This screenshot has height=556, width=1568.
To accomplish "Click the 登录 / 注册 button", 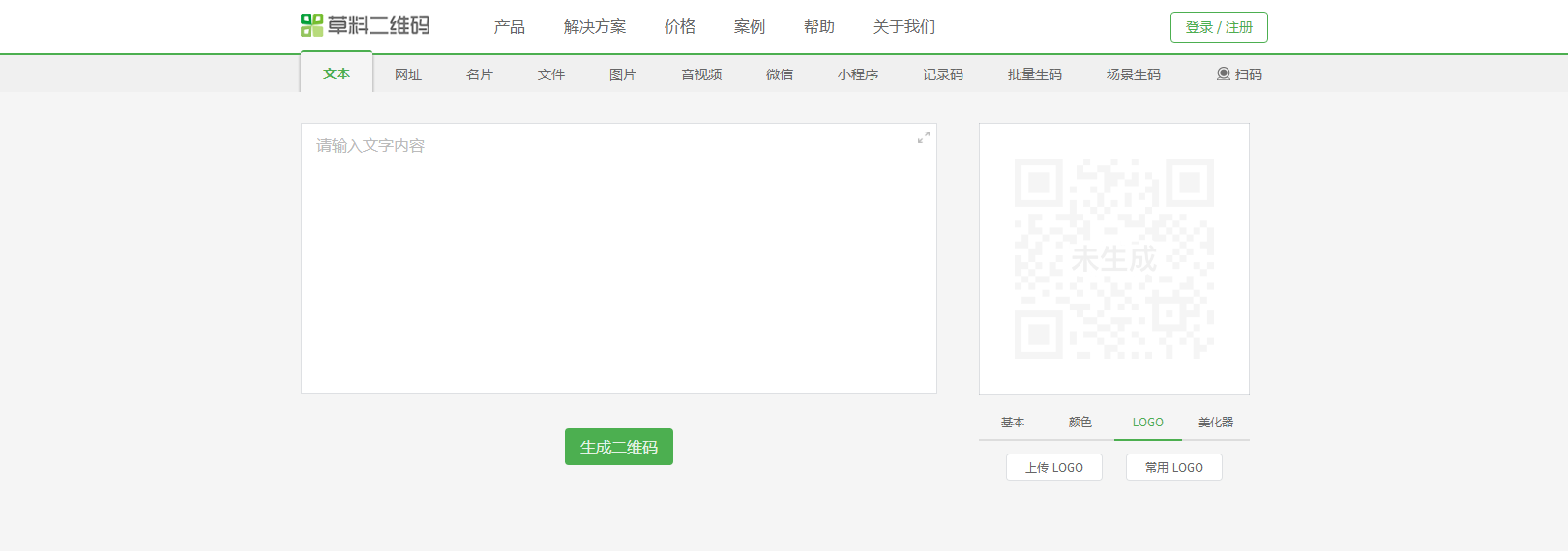I will (1219, 27).
